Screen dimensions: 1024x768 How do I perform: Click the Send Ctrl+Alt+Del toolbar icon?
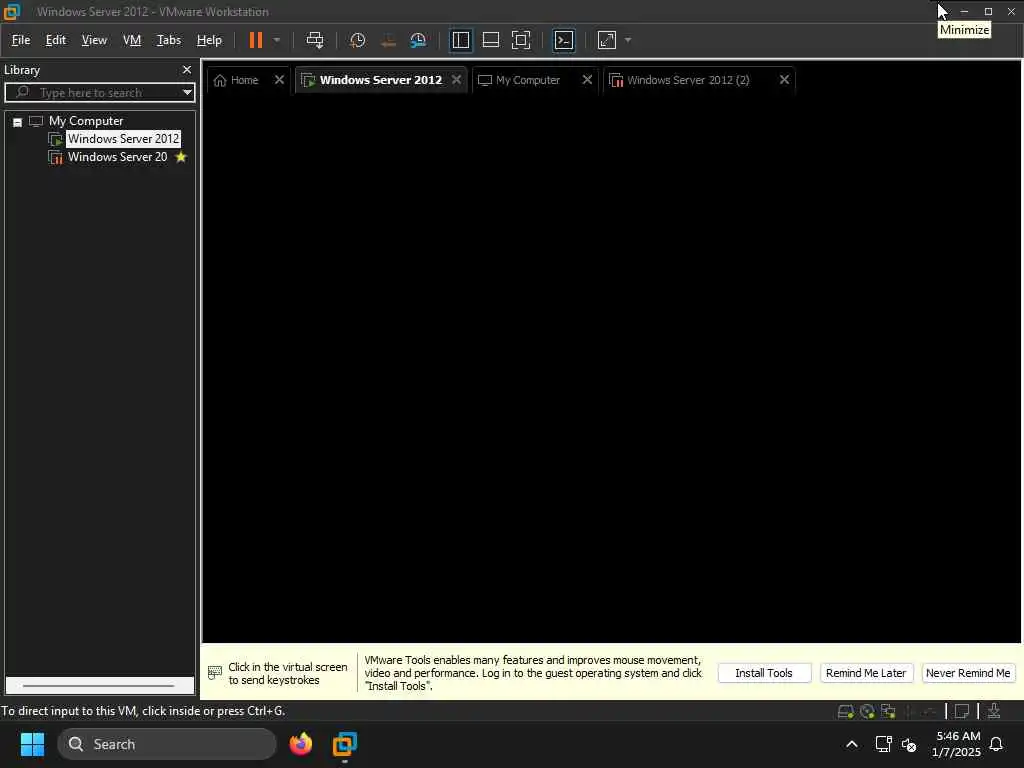[x=315, y=40]
